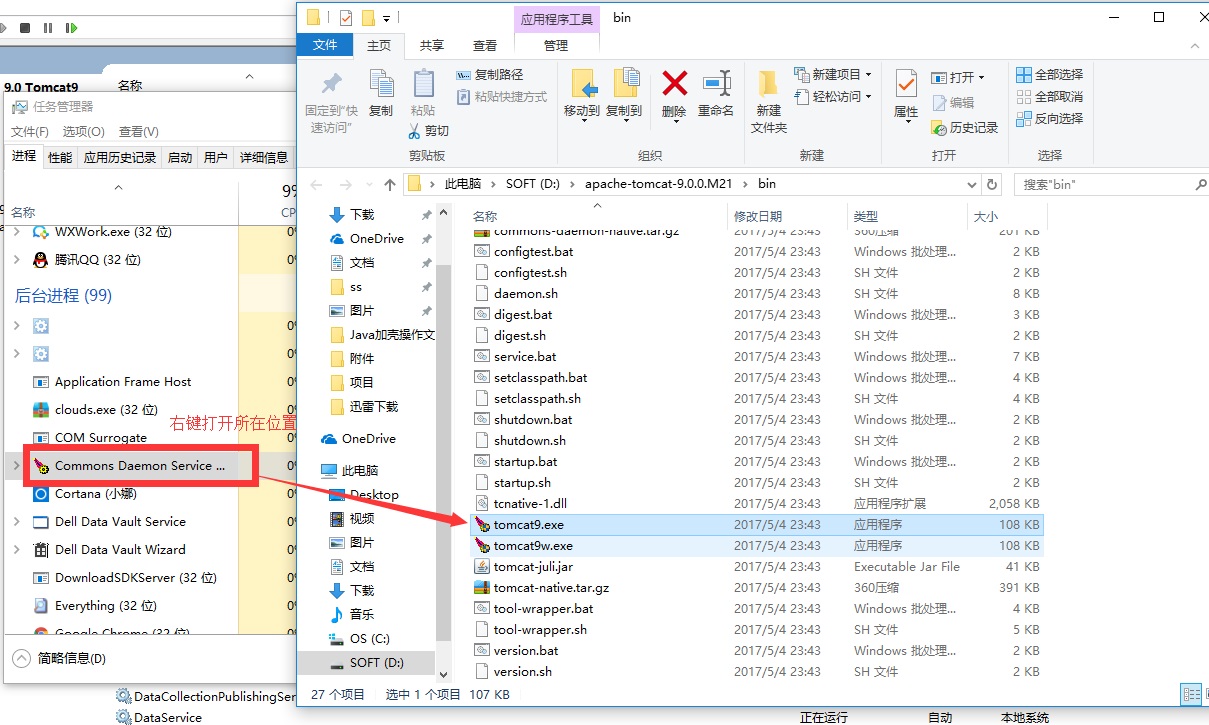Sort by Size (大小) column header
1209x725 pixels.
coord(985,217)
